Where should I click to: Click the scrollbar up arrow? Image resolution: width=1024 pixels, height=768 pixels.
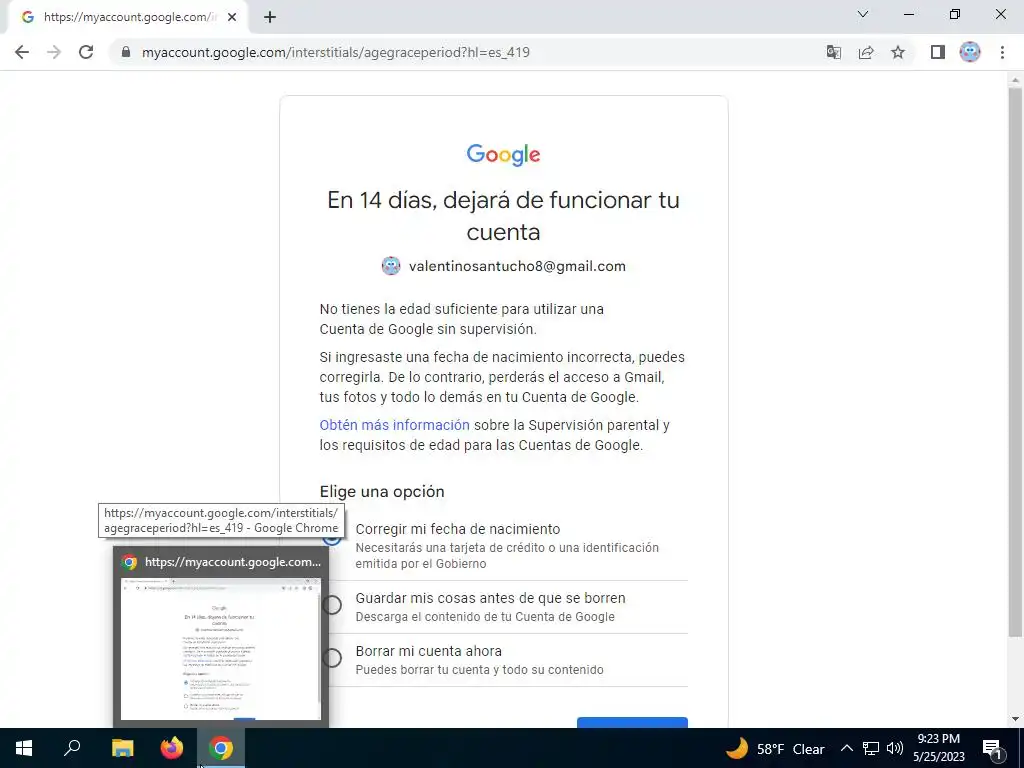1015,80
